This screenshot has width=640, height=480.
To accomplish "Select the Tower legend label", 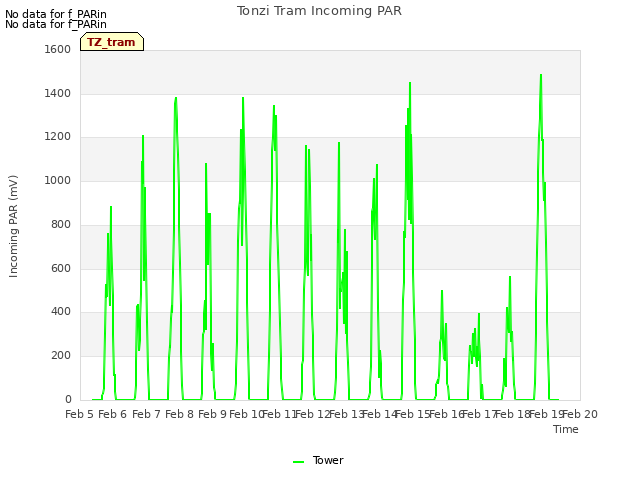I will 328,460.
